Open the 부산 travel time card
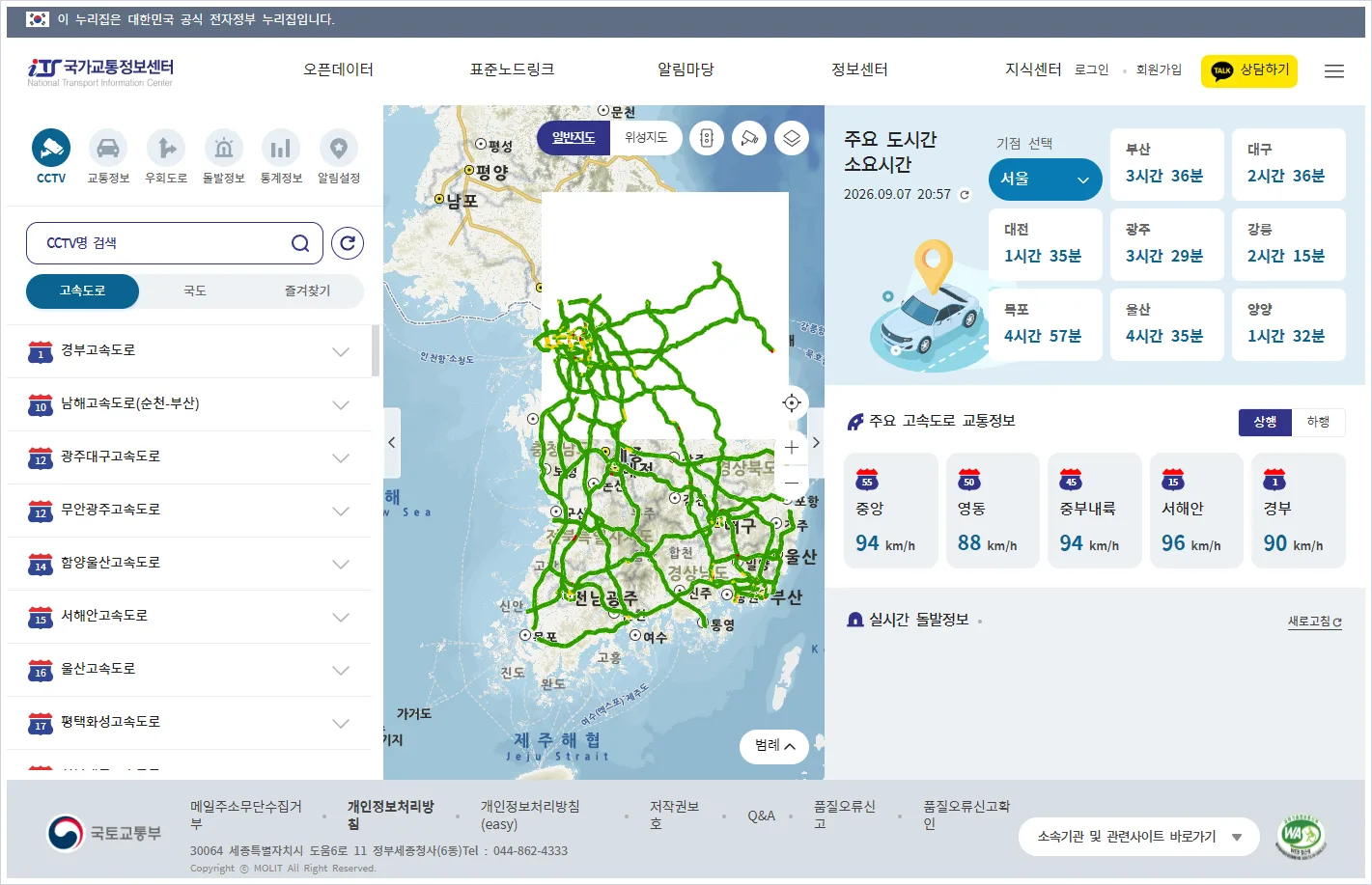Image resolution: width=1372 pixels, height=885 pixels. coord(1167,164)
